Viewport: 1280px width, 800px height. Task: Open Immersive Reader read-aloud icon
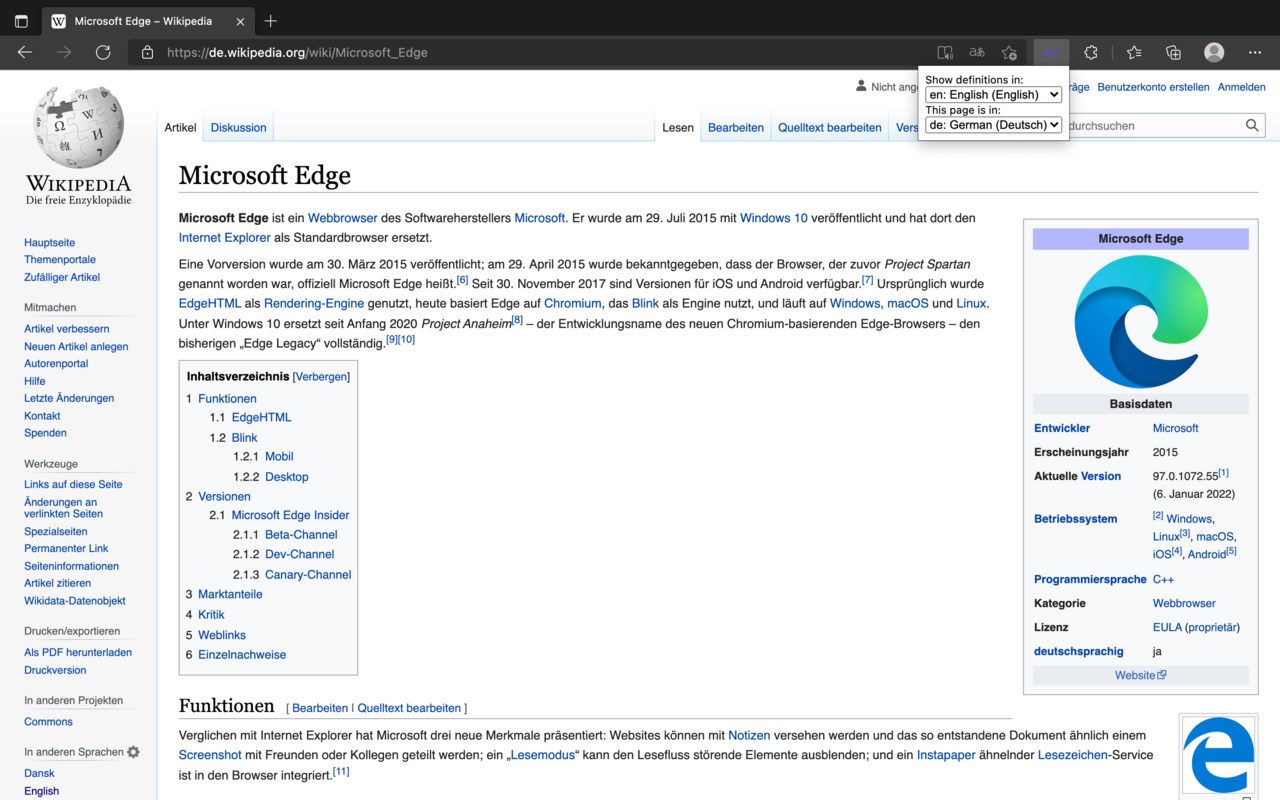tap(945, 53)
